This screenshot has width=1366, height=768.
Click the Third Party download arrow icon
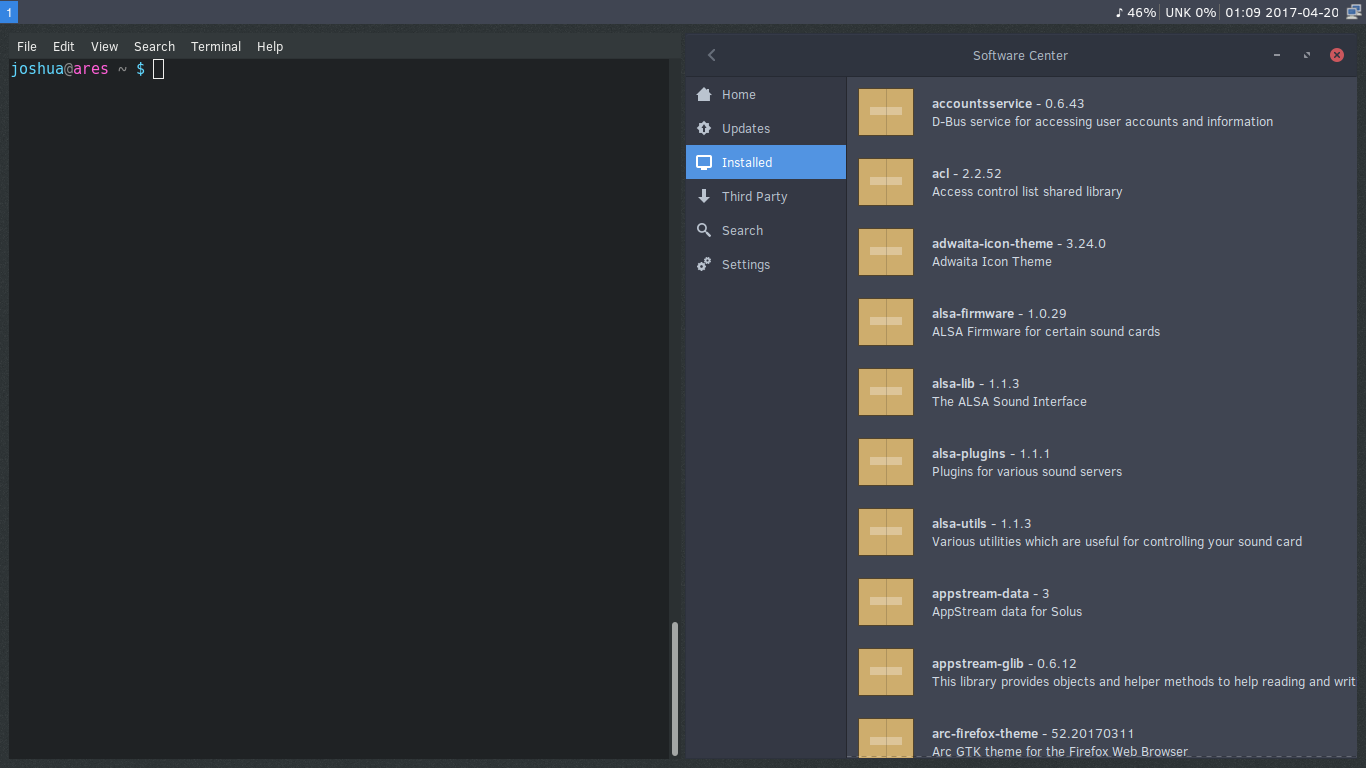[x=704, y=196]
